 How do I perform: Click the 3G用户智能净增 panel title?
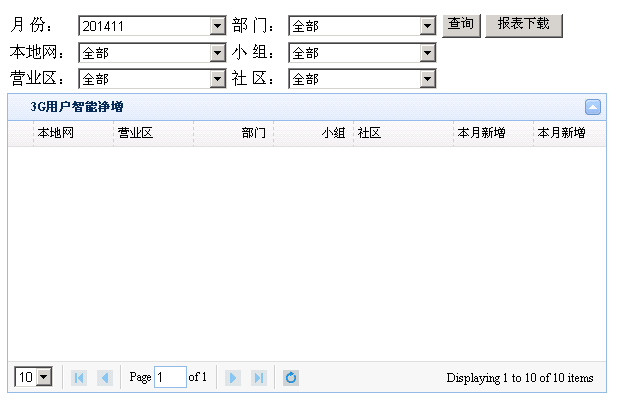tap(77, 107)
